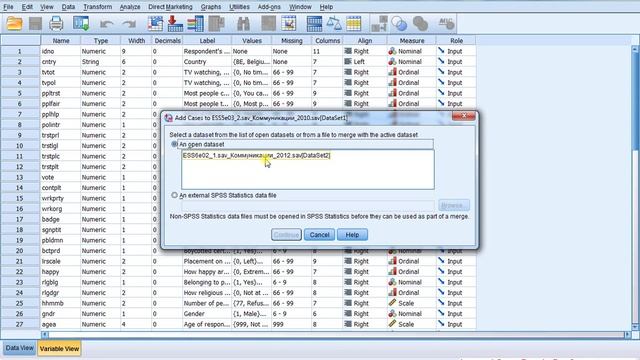
Task: Click the vertical scrollbar of the variable grid
Action: tap(635, 188)
